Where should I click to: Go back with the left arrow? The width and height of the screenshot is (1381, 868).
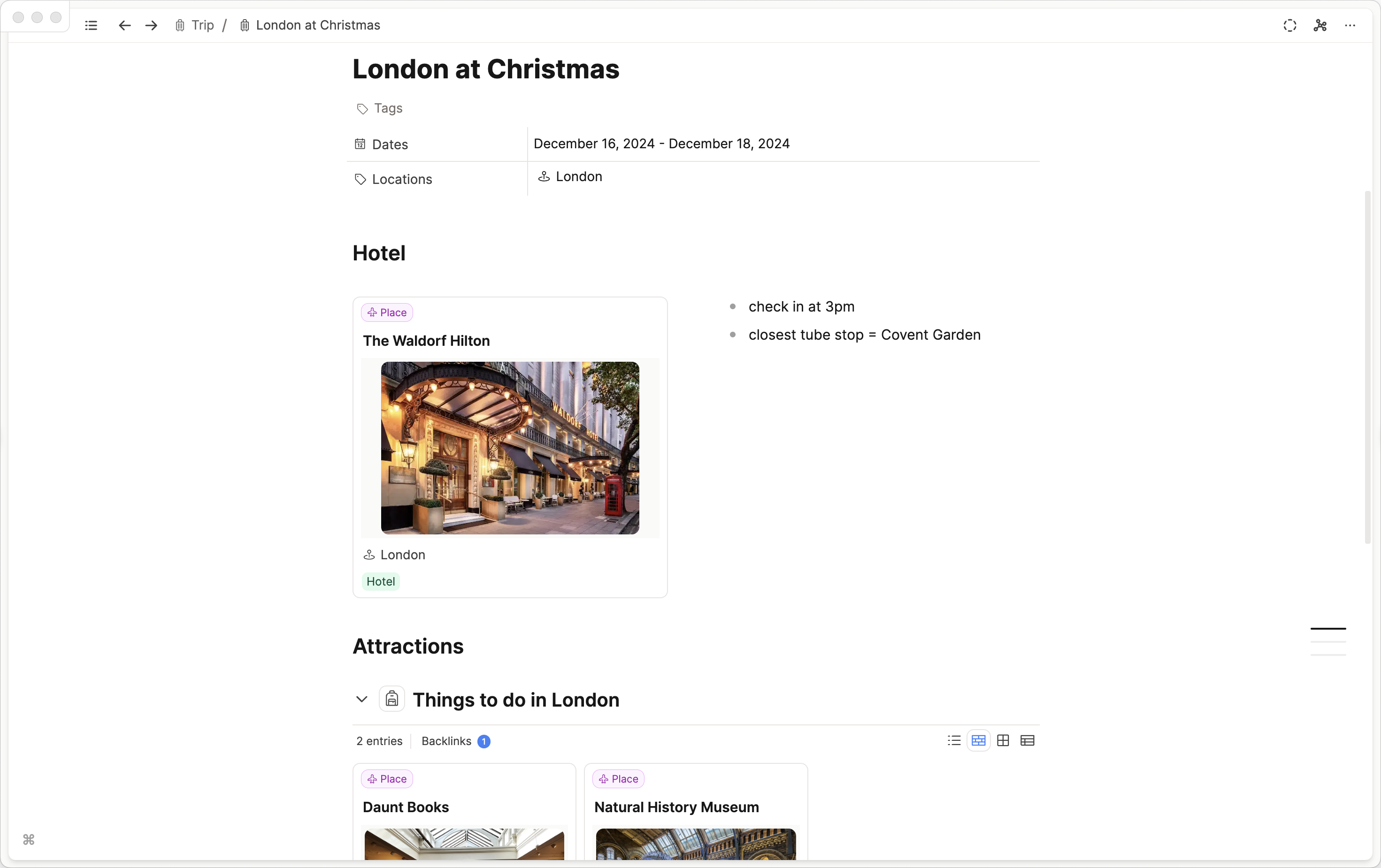(124, 25)
